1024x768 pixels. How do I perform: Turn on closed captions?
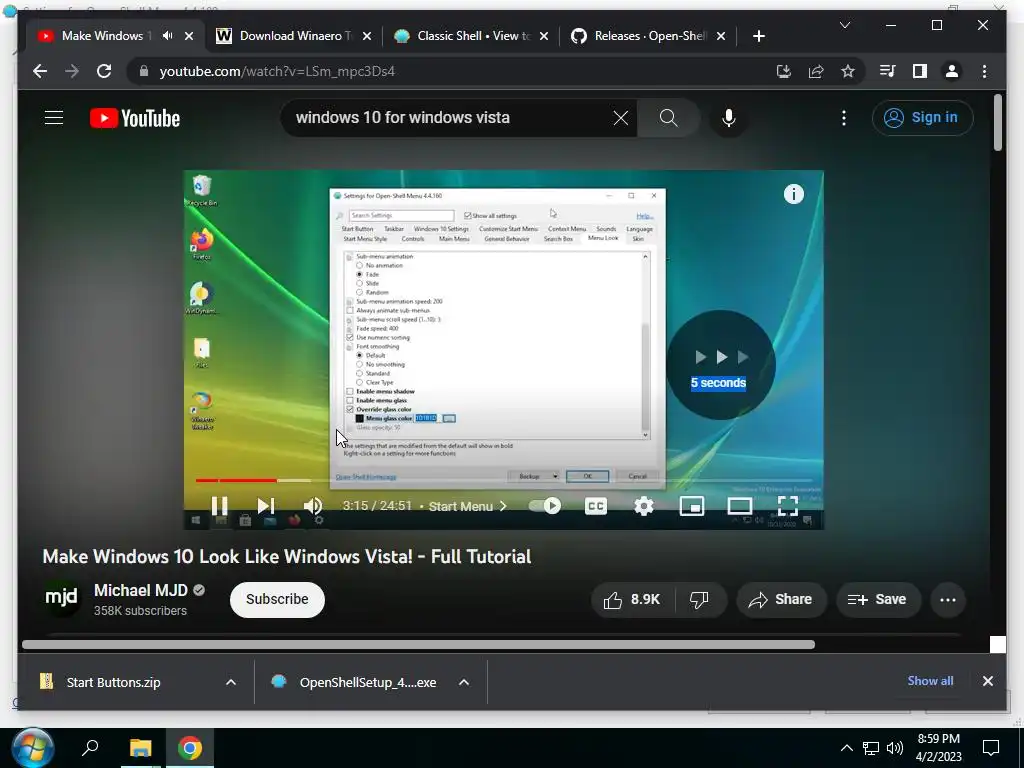[x=596, y=505]
